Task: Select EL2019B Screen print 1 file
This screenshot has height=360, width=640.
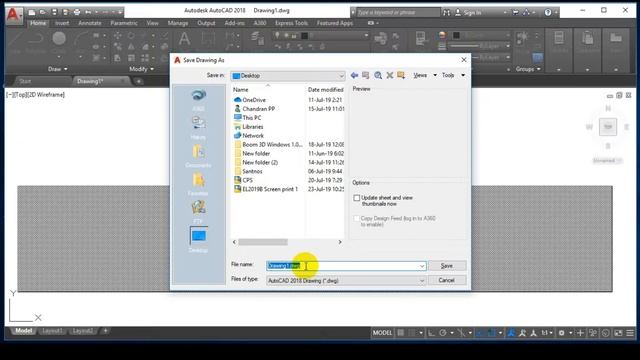Action: (266, 189)
